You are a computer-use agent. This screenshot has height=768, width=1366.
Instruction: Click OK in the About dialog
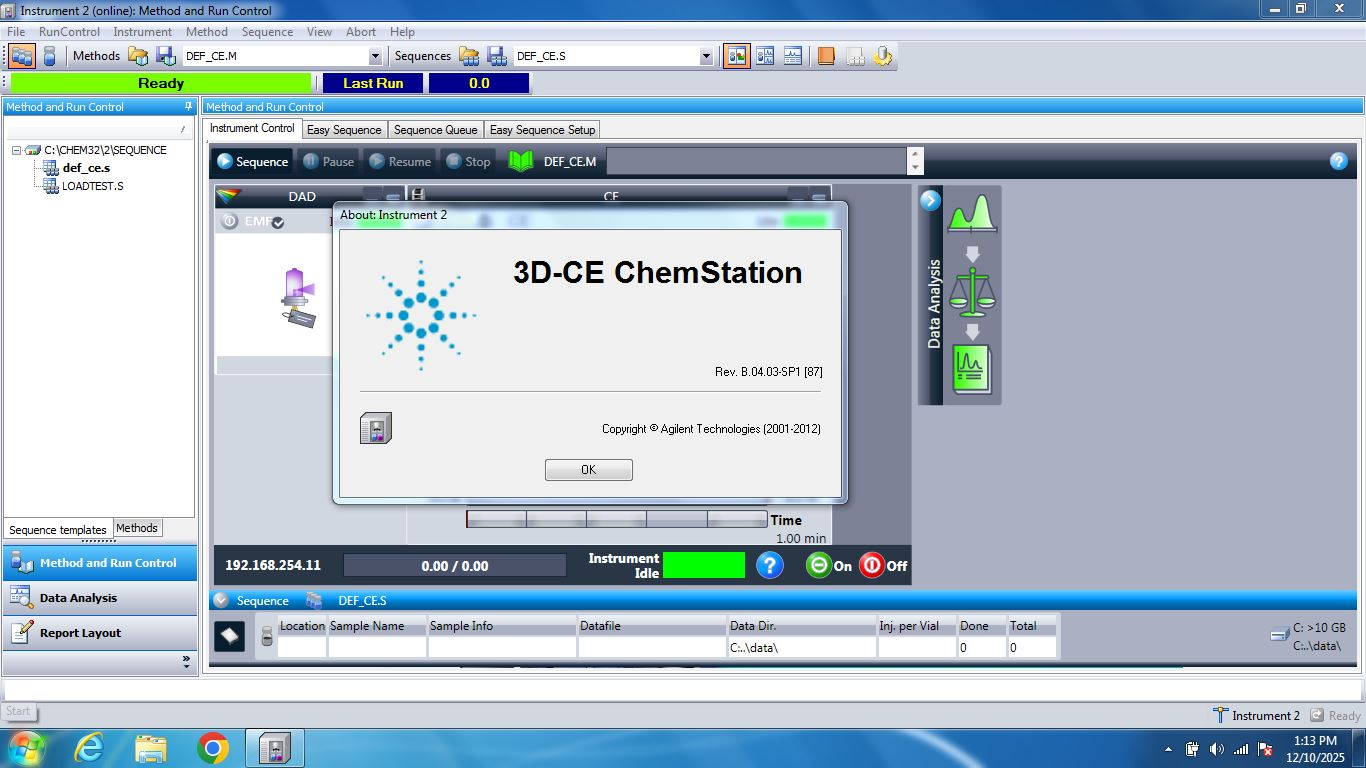588,470
